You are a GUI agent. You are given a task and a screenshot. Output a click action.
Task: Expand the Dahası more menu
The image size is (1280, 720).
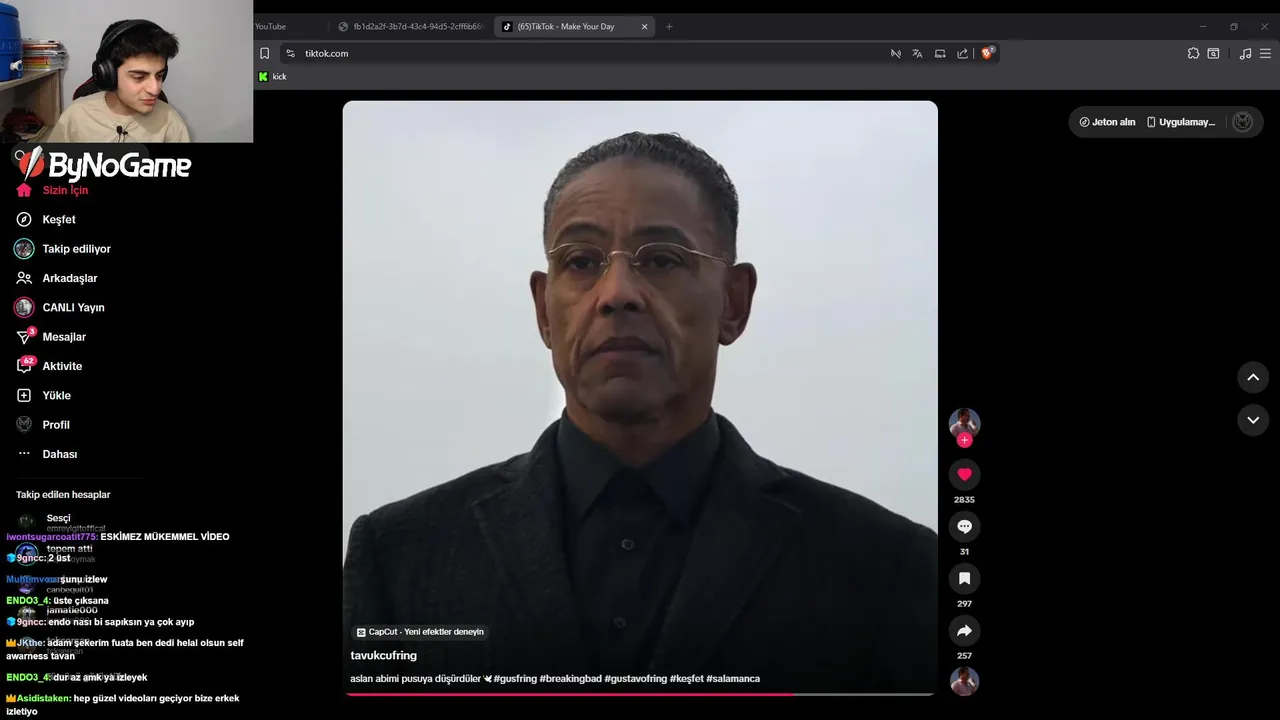[47, 454]
